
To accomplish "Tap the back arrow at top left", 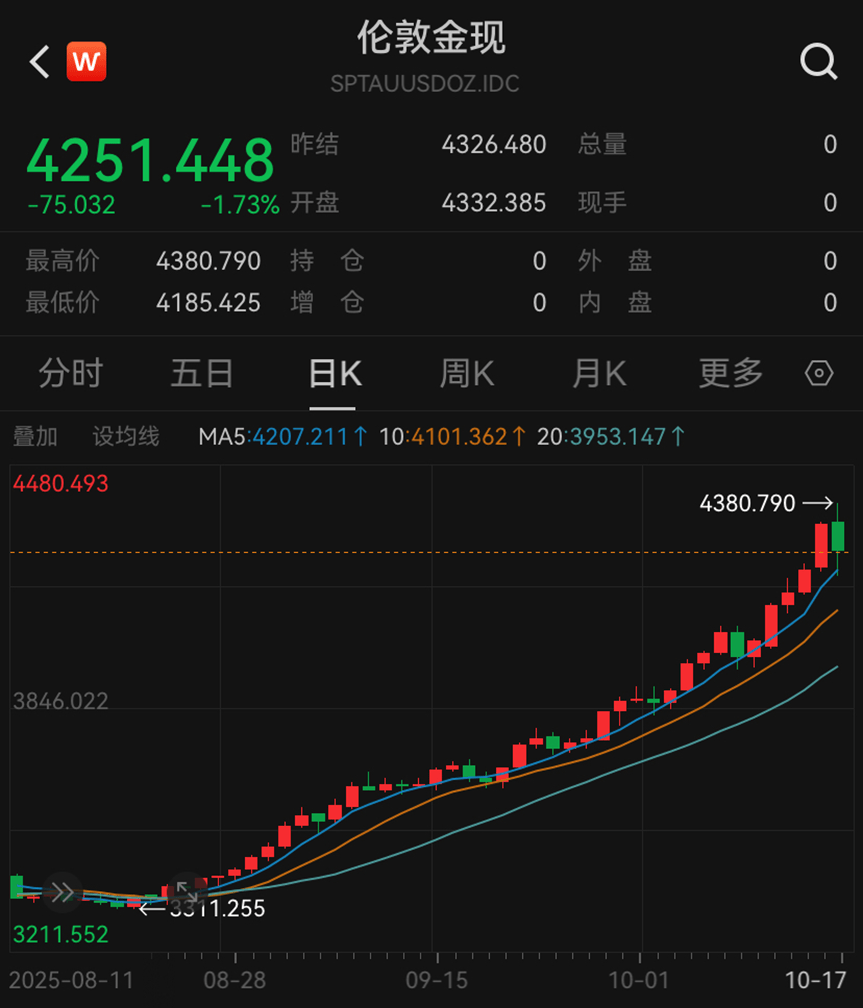I will click(x=39, y=62).
